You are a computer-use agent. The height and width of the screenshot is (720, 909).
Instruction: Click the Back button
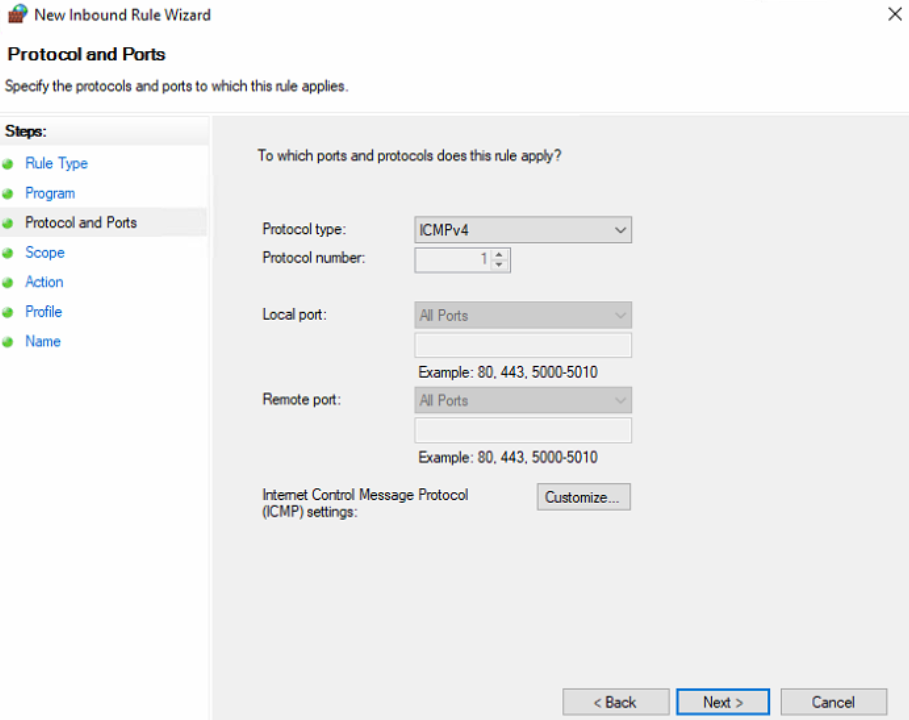pos(616,702)
